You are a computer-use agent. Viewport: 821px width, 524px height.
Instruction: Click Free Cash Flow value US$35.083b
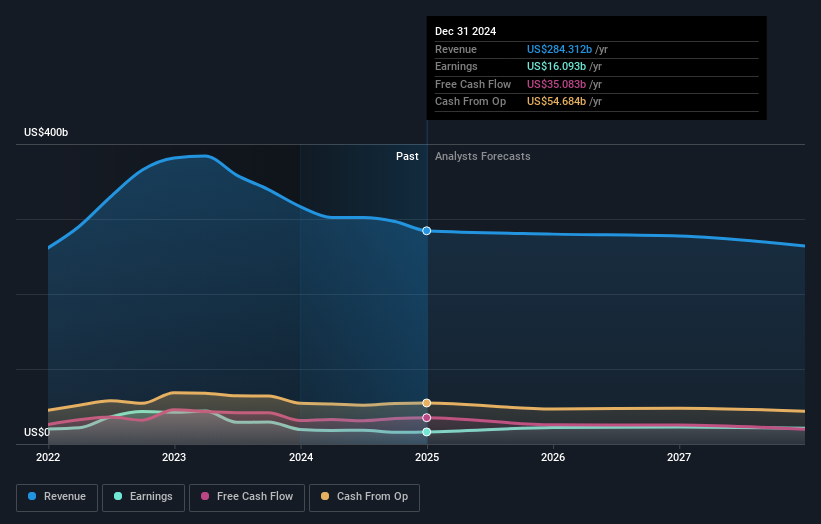click(x=556, y=84)
